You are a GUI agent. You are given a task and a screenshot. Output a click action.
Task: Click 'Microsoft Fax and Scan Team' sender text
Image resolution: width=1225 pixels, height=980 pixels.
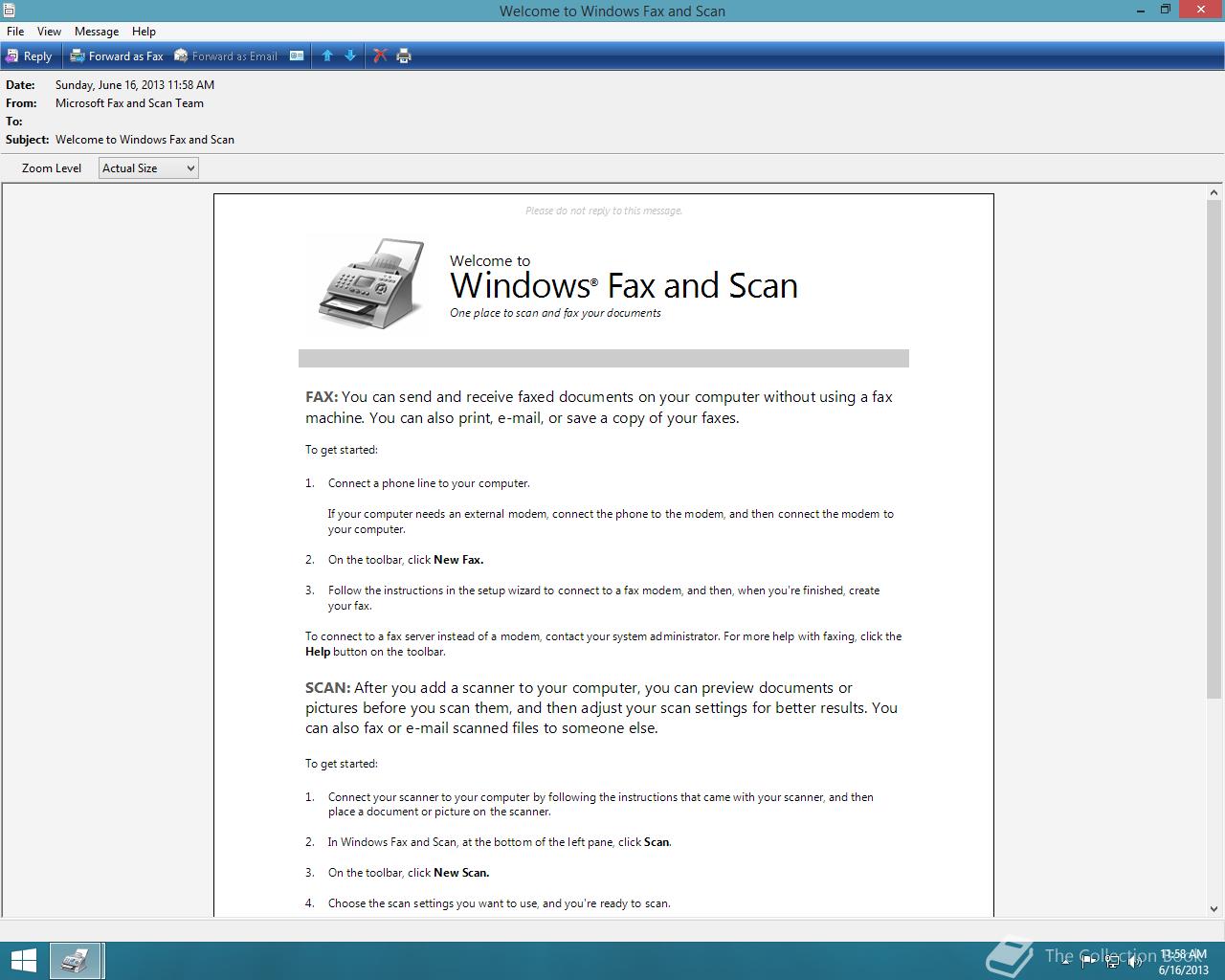[129, 103]
